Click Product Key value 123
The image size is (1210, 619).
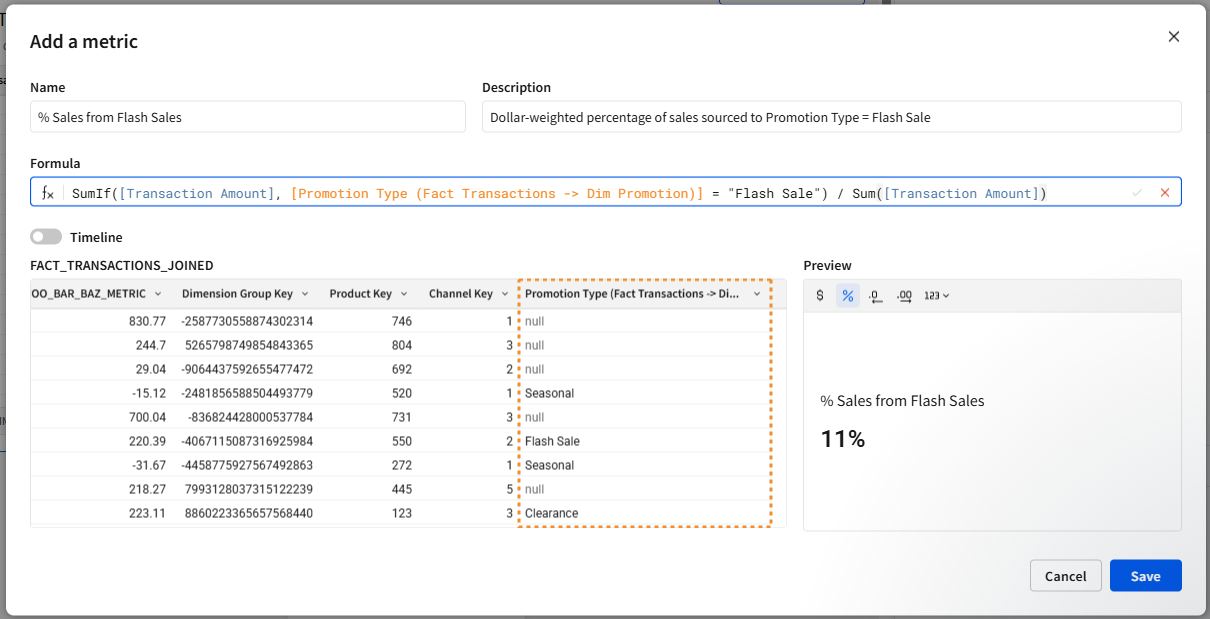tap(402, 513)
